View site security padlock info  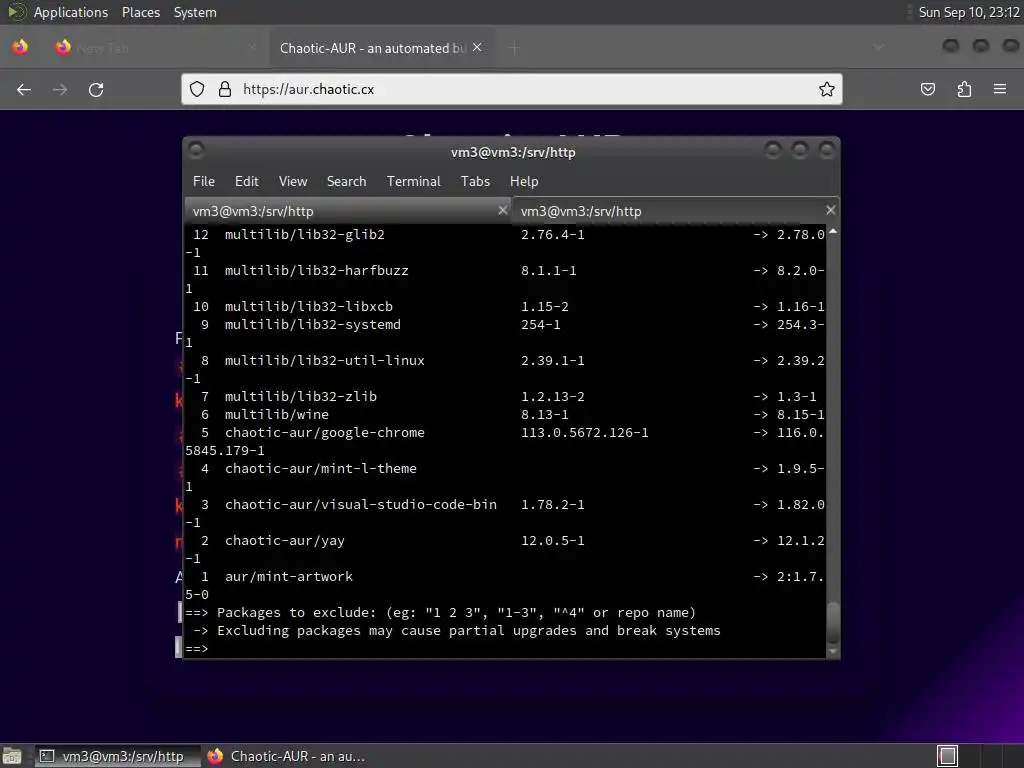[225, 89]
